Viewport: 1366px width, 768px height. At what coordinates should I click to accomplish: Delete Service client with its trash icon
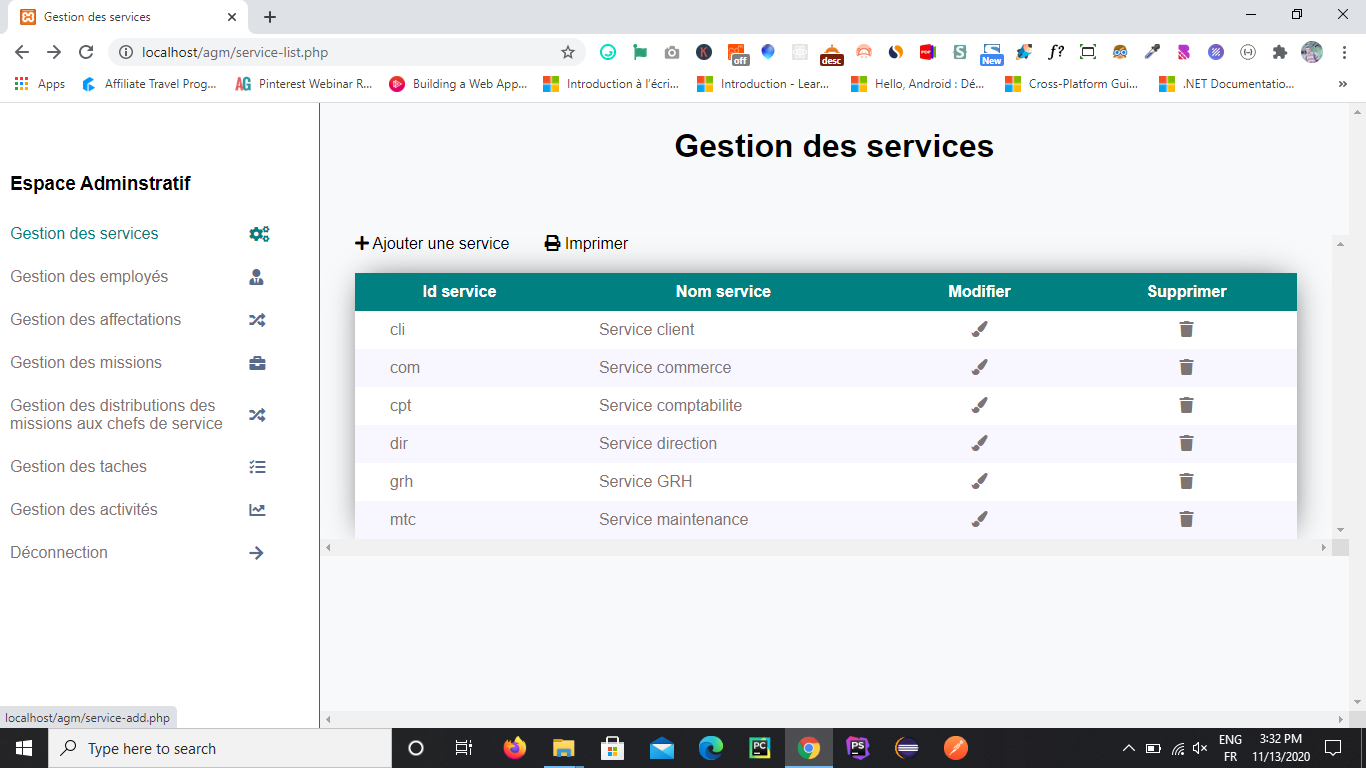point(1186,329)
